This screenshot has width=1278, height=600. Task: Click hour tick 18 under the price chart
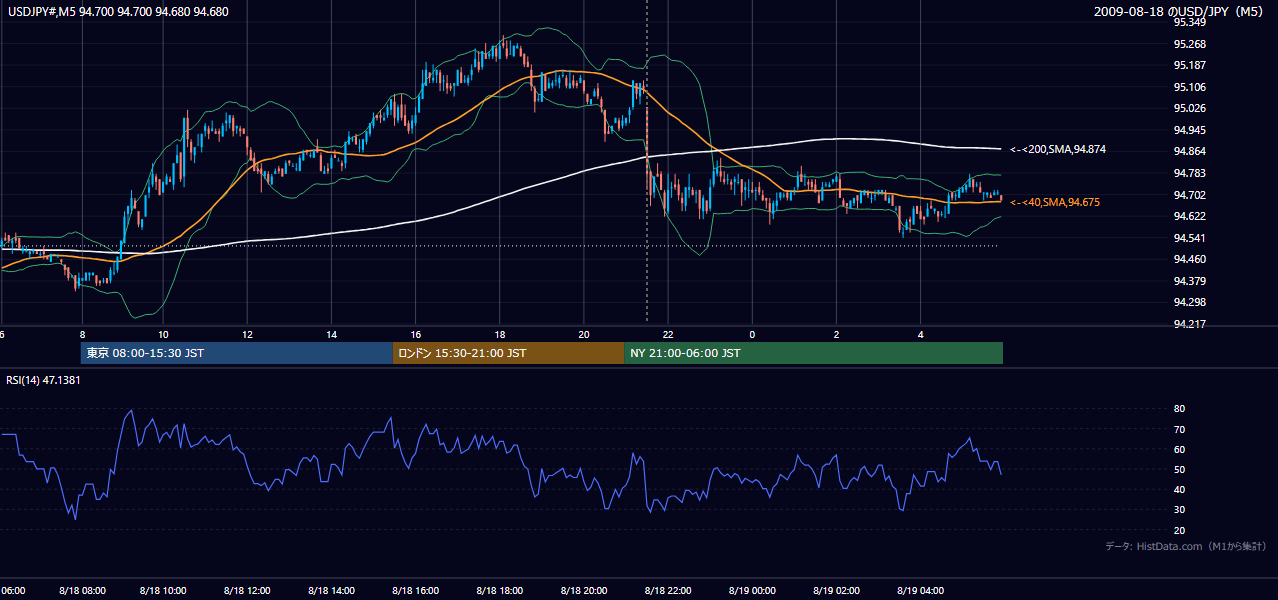click(x=499, y=334)
